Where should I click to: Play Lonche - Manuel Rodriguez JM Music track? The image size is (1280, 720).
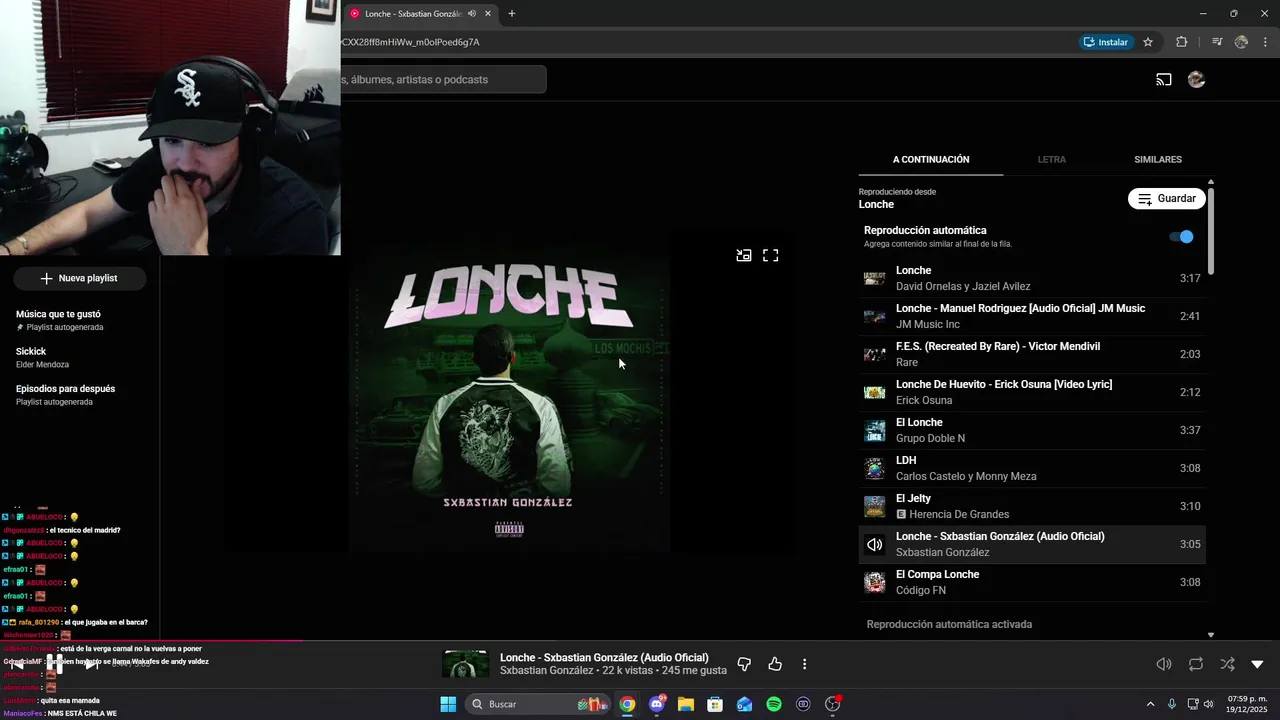click(x=1032, y=316)
